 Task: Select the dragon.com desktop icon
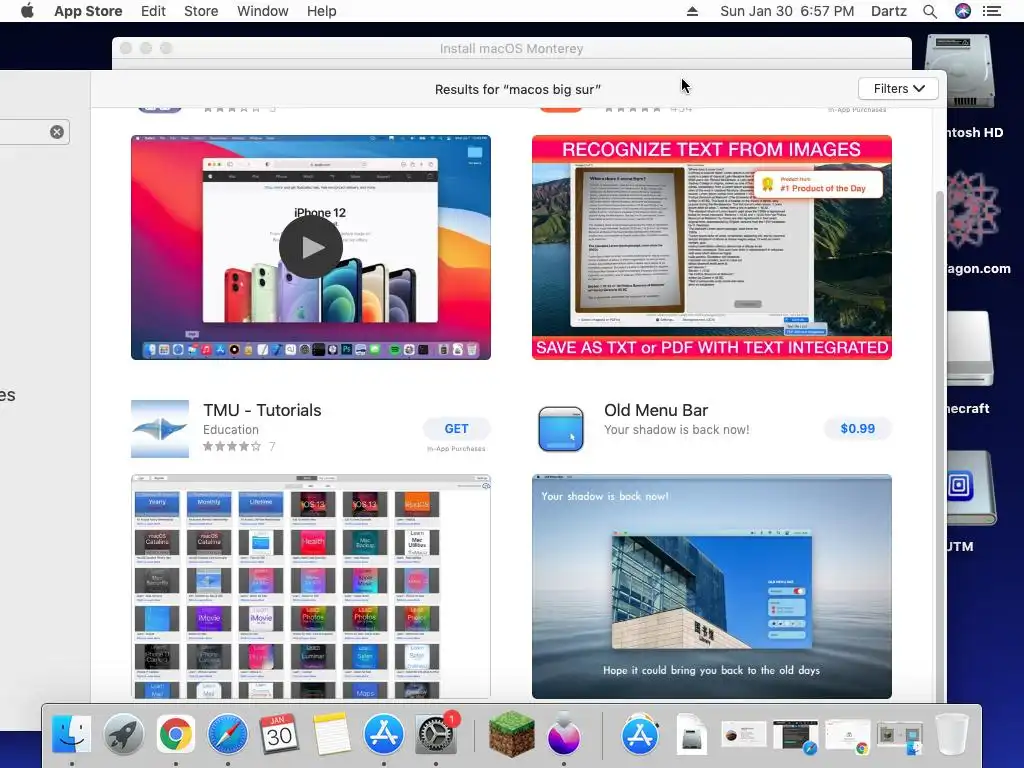974,210
